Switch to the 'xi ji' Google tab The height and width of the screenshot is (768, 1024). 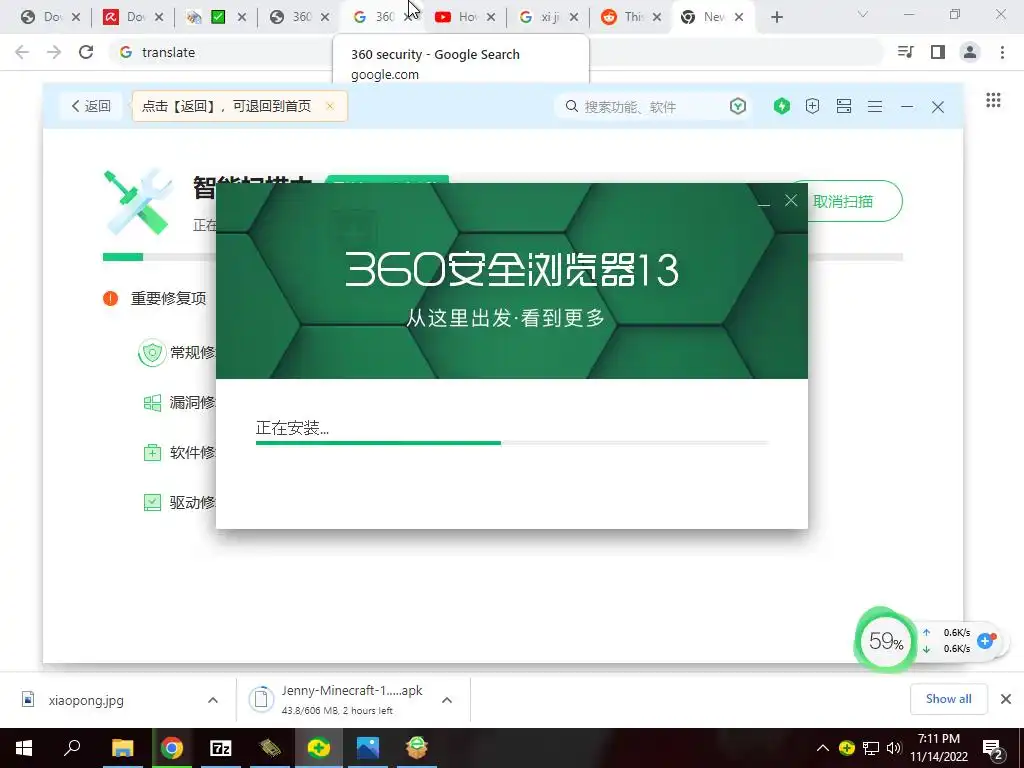tap(548, 17)
